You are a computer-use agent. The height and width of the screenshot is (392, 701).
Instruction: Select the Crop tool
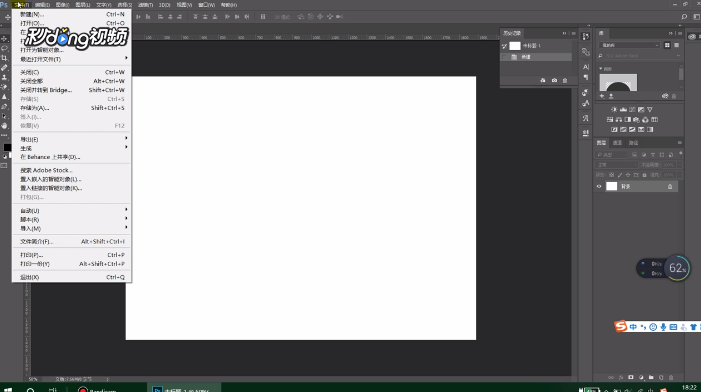click(4, 58)
